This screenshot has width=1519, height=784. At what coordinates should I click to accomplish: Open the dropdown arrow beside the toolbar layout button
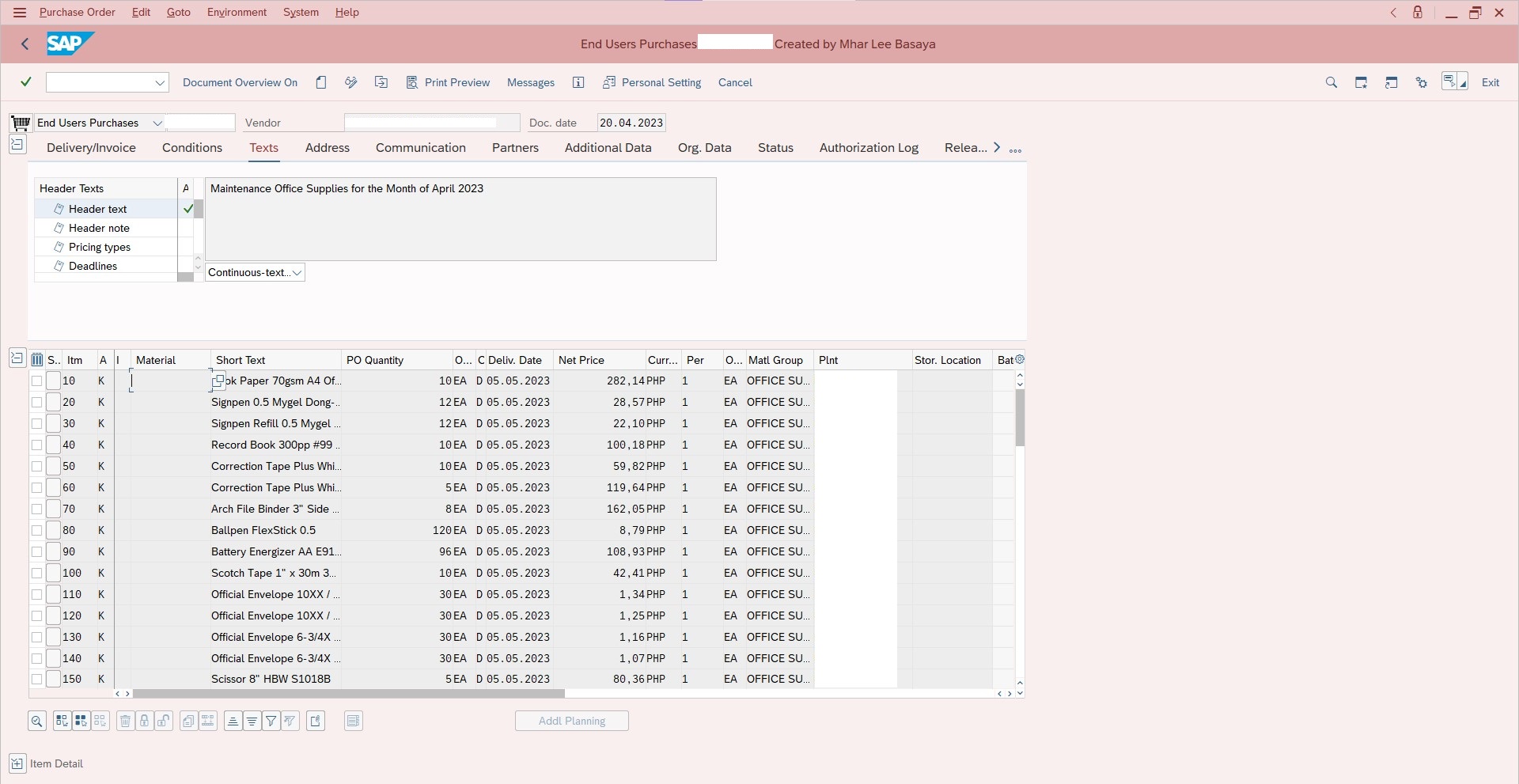coord(1464,83)
